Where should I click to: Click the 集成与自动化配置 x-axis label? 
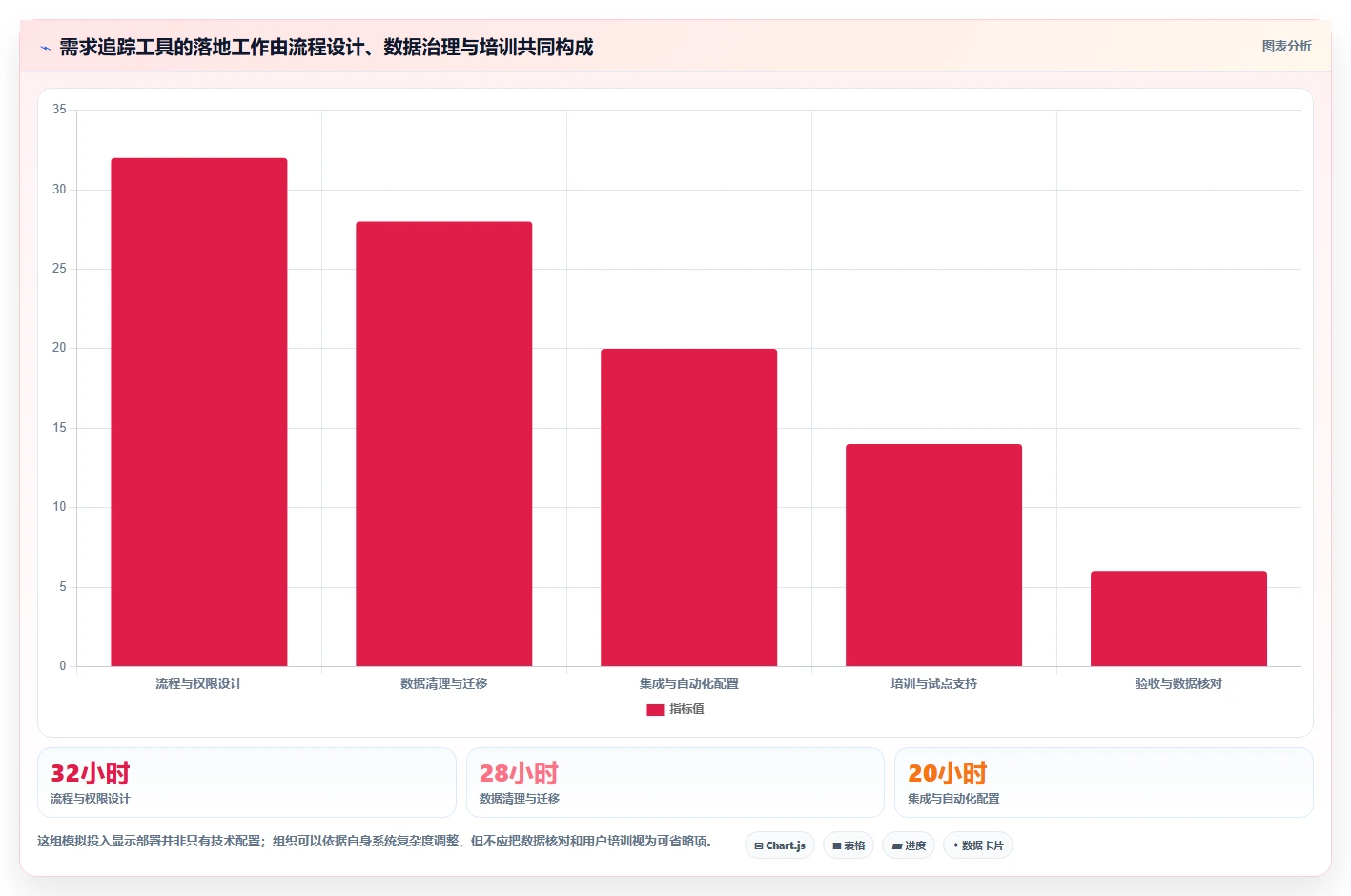click(x=689, y=683)
